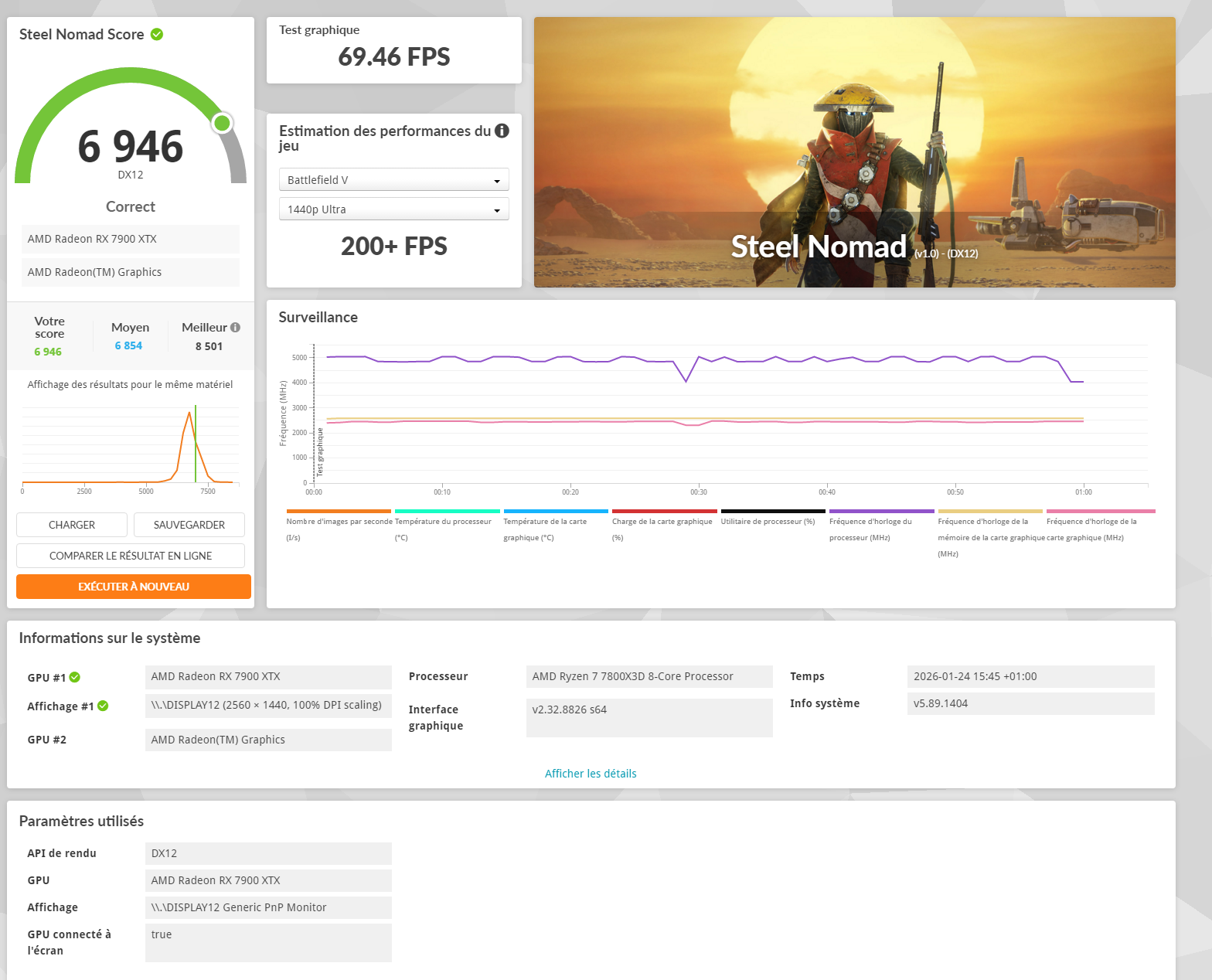Viewport: 1212px width, 980px height.
Task: Click the info icon beside Meilleur
Action: tap(235, 328)
